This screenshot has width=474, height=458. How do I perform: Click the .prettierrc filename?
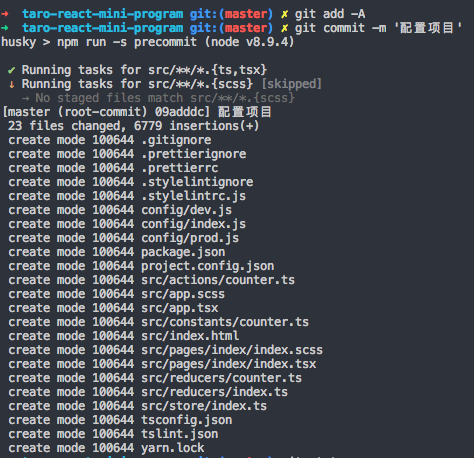[180, 168]
